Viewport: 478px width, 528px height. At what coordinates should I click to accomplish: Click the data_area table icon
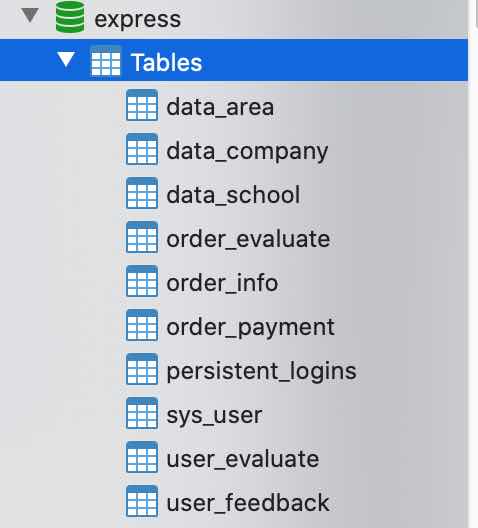pos(142,105)
